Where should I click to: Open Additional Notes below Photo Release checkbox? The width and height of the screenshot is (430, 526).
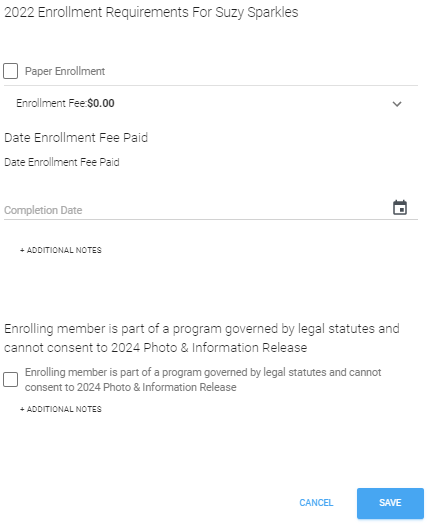click(61, 409)
